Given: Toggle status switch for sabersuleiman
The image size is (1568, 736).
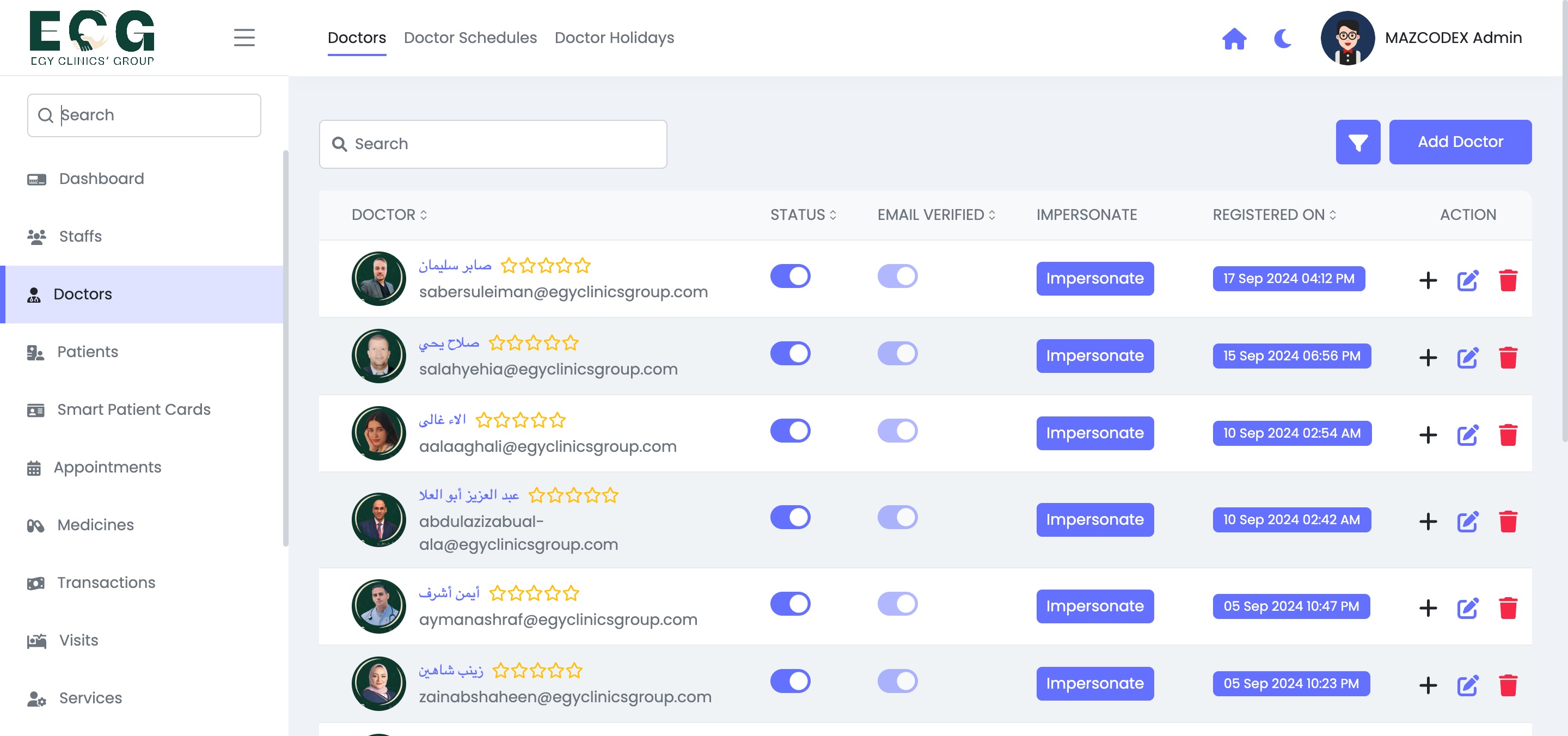Looking at the screenshot, I should pos(790,277).
